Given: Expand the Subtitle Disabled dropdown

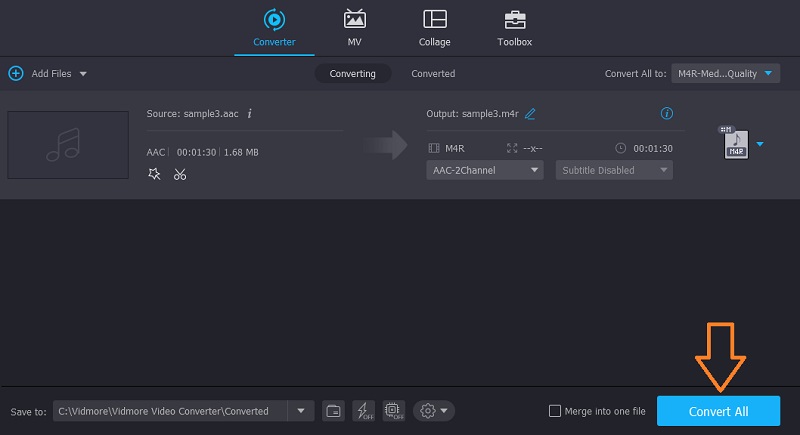Looking at the screenshot, I should (x=614, y=170).
